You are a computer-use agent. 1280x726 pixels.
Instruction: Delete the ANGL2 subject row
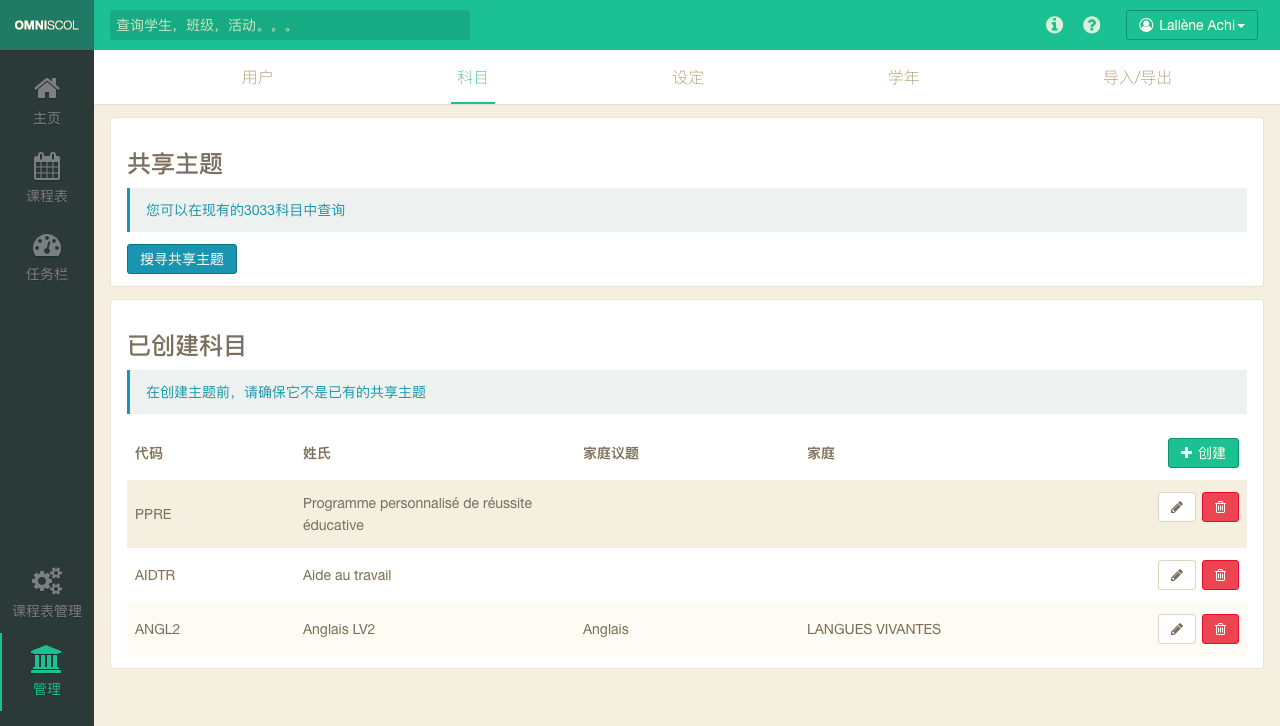[1220, 629]
